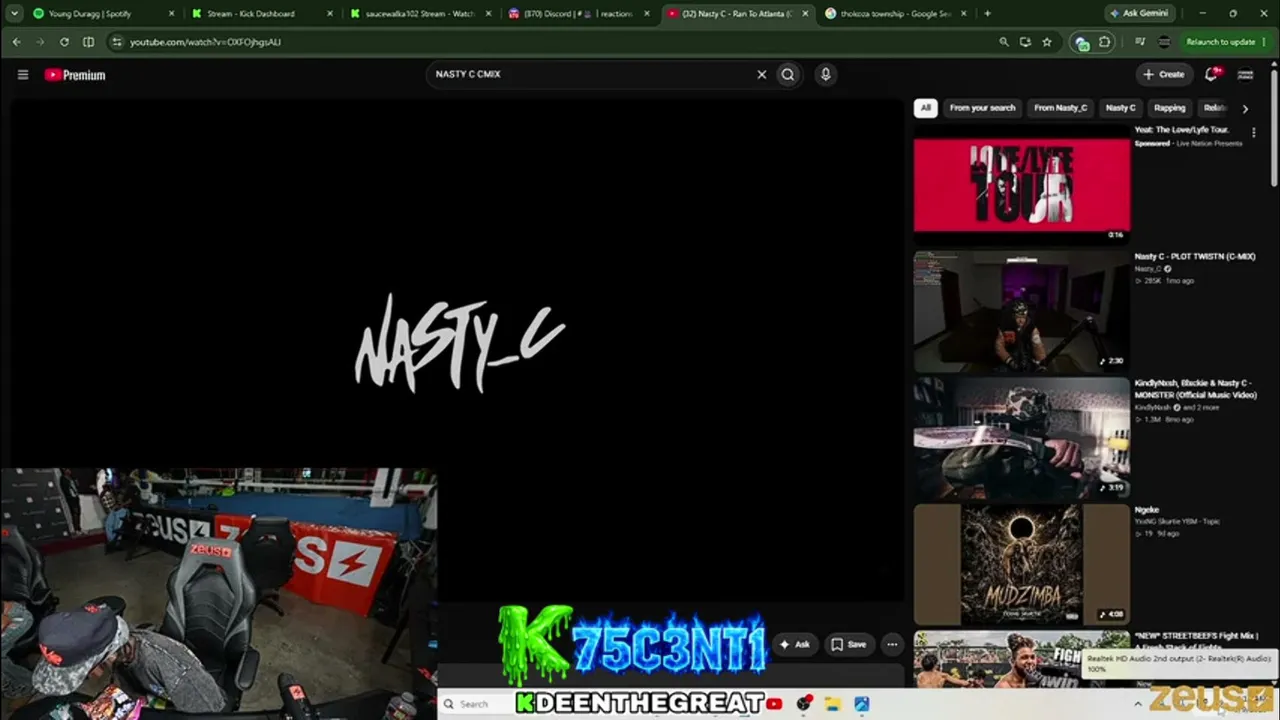Viewport: 1280px width, 720px height.
Task: View site information for youtube.com
Action: [x=117, y=42]
